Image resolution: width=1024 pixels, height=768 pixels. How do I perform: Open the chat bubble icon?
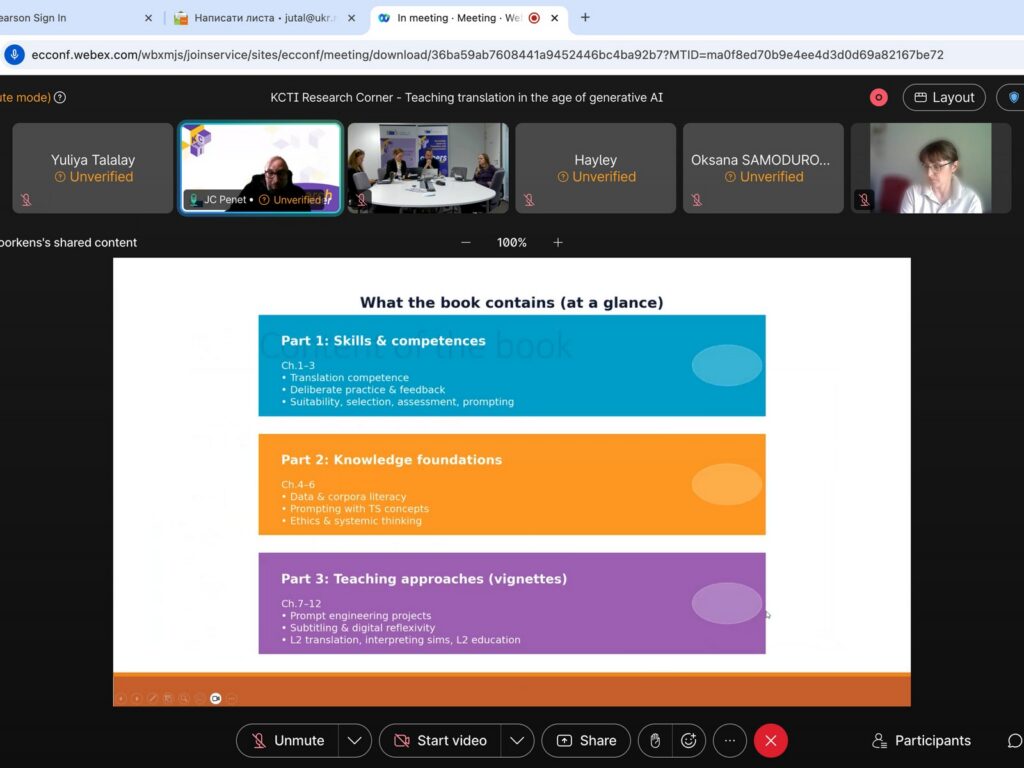[1013, 740]
